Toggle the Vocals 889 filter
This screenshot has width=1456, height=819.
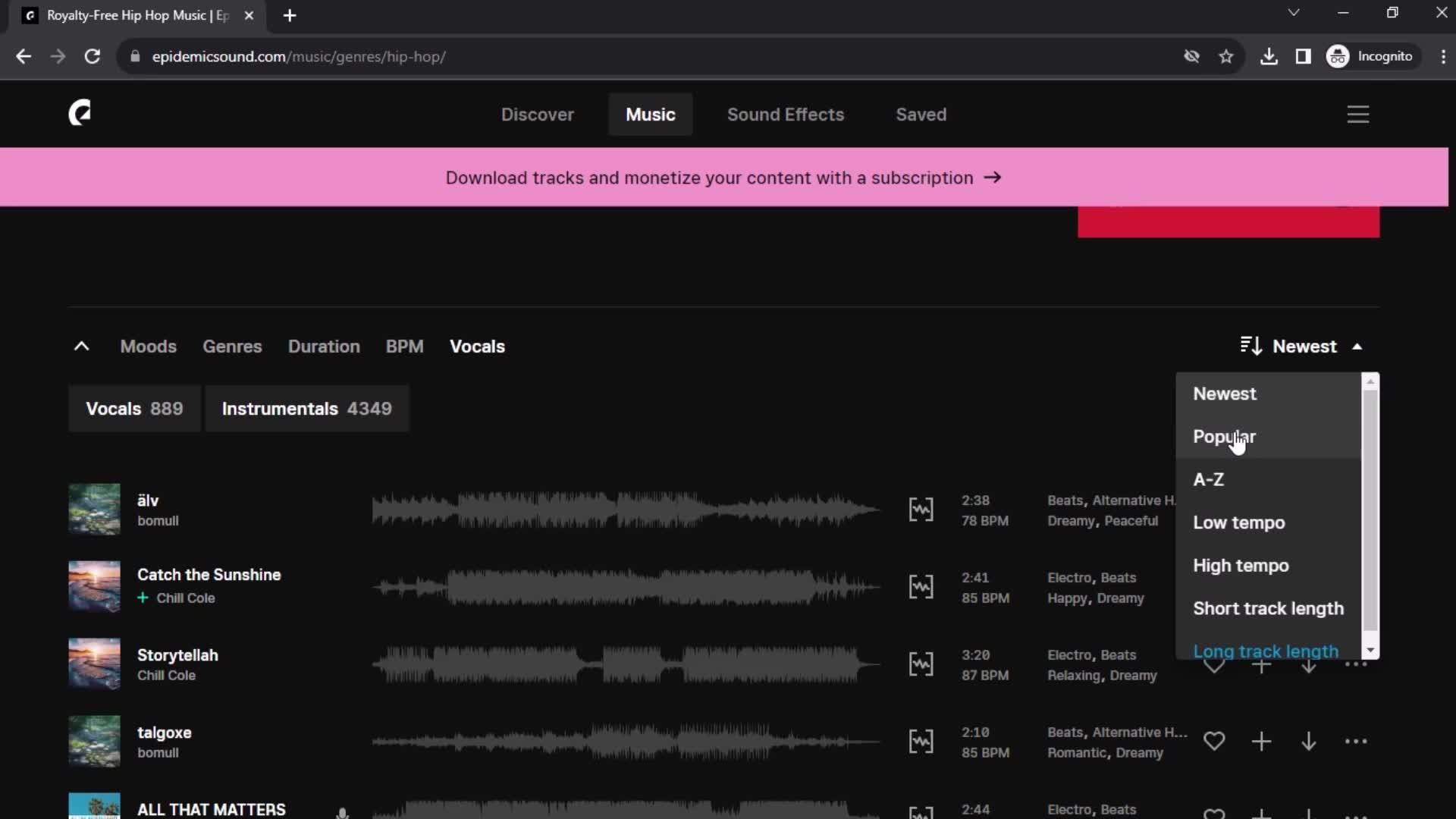tap(134, 409)
